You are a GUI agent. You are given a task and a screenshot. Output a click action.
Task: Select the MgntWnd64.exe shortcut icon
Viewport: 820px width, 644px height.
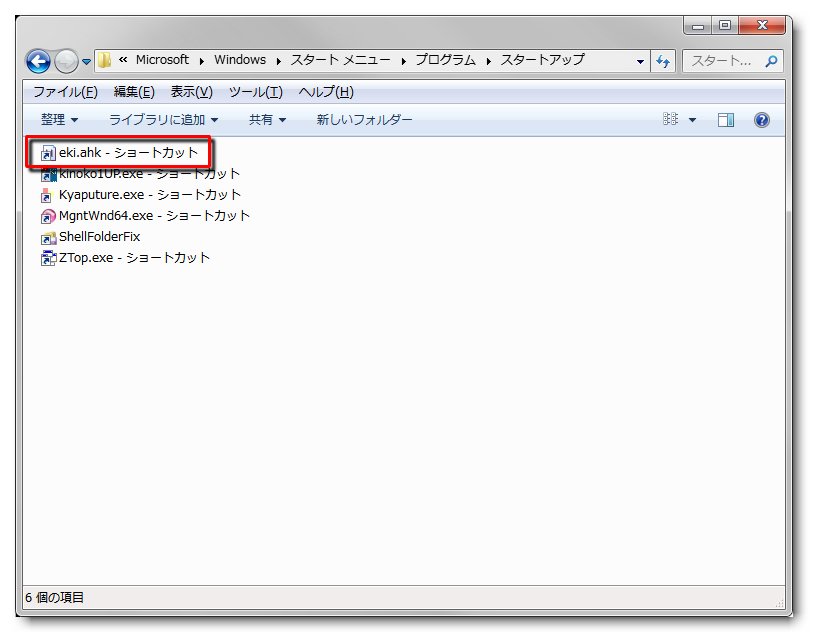(x=48, y=216)
